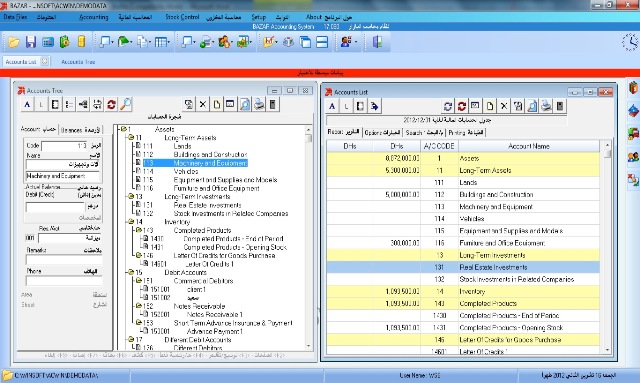Viewport: 640px width, 383px height.
Task: Click the table grid icon in main toolbar
Action: coord(160,42)
